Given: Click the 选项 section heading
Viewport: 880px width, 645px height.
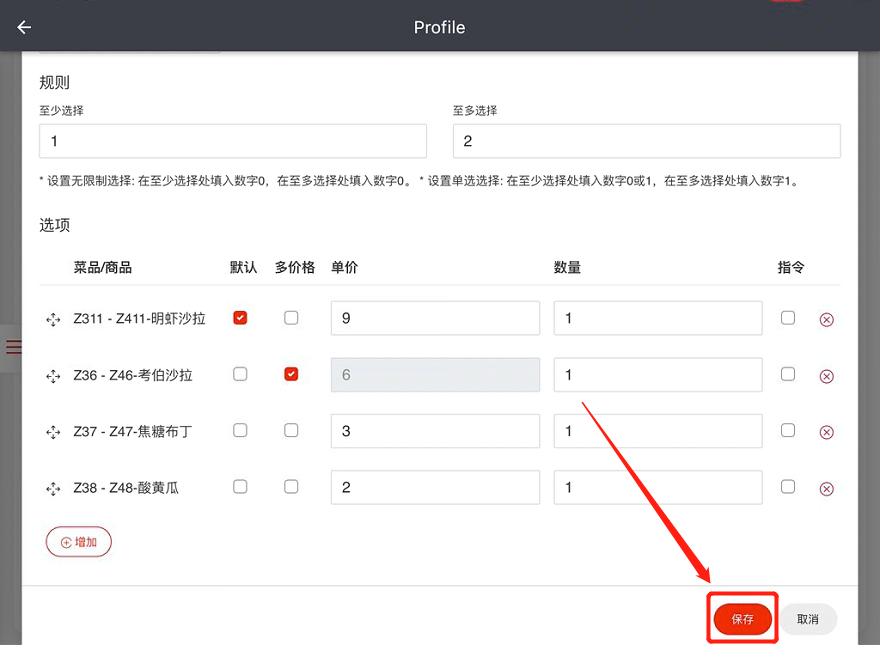Looking at the screenshot, I should pos(54,226).
